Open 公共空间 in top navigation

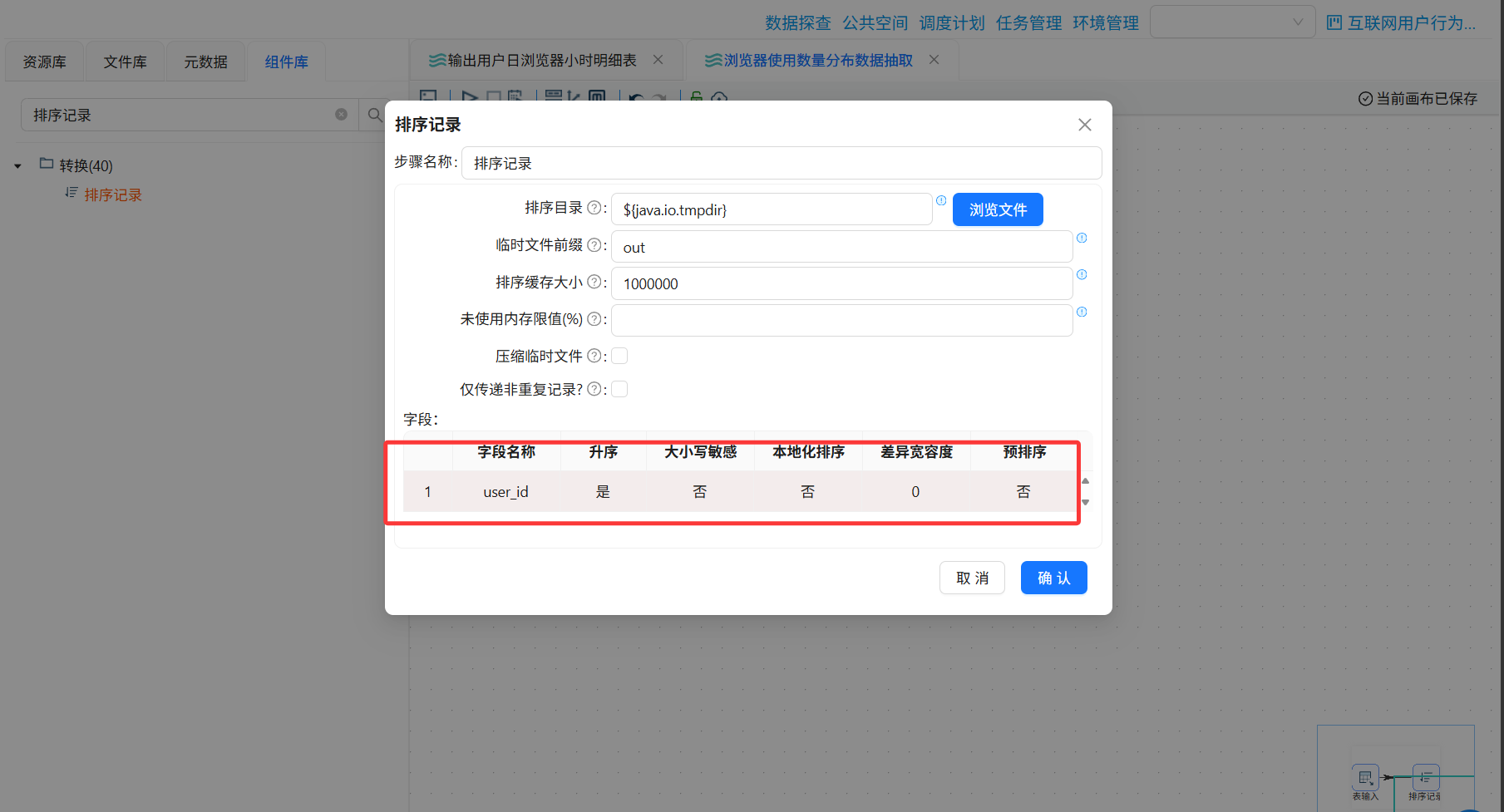(875, 22)
